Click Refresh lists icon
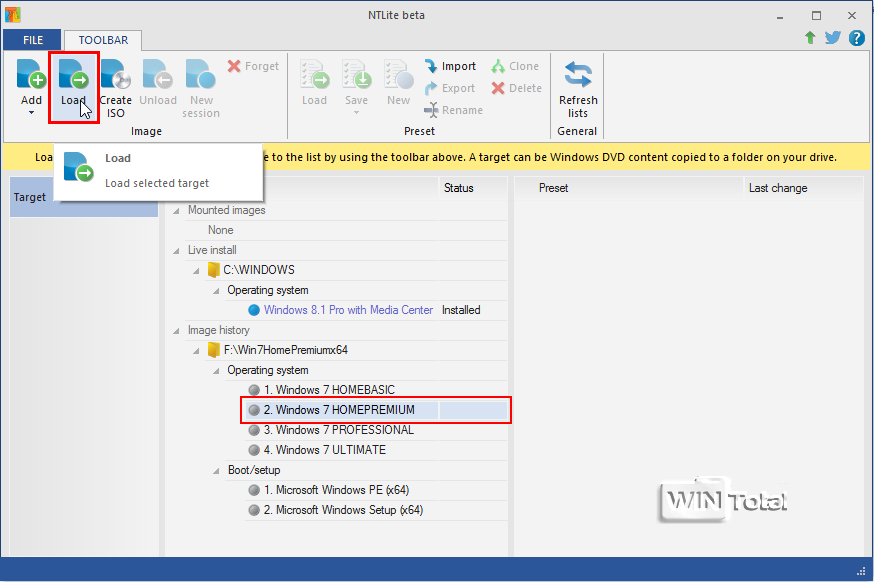 pyautogui.click(x=578, y=74)
